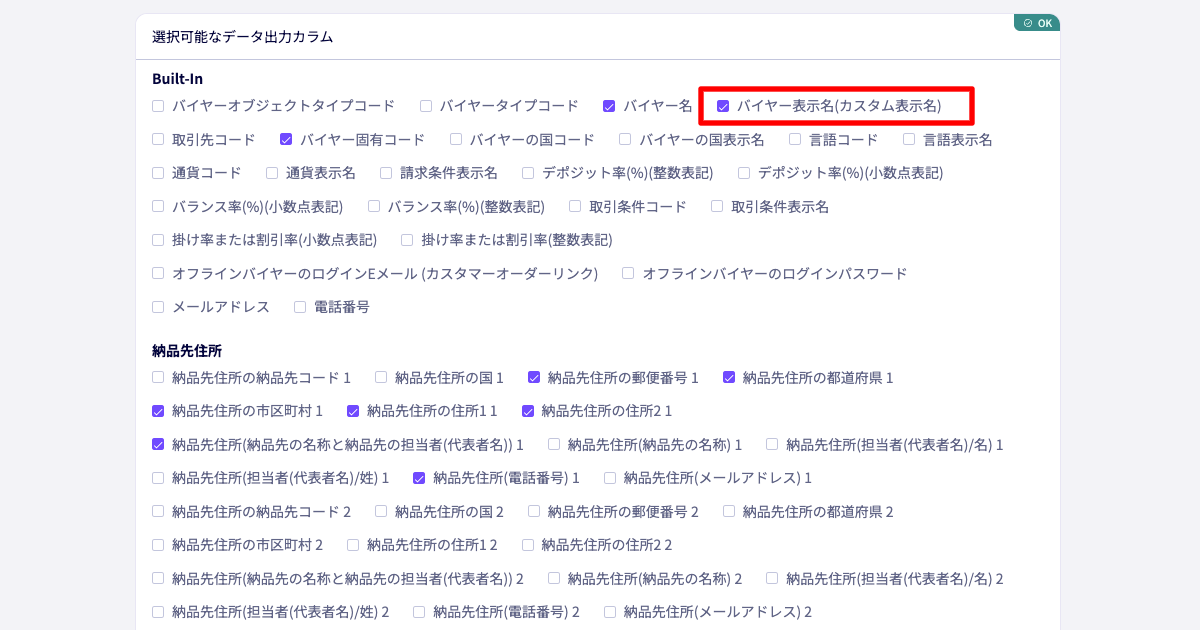1200x630 pixels.
Task: Check デポジット率(%)(小数点表記) checkbox
Action: point(744,173)
